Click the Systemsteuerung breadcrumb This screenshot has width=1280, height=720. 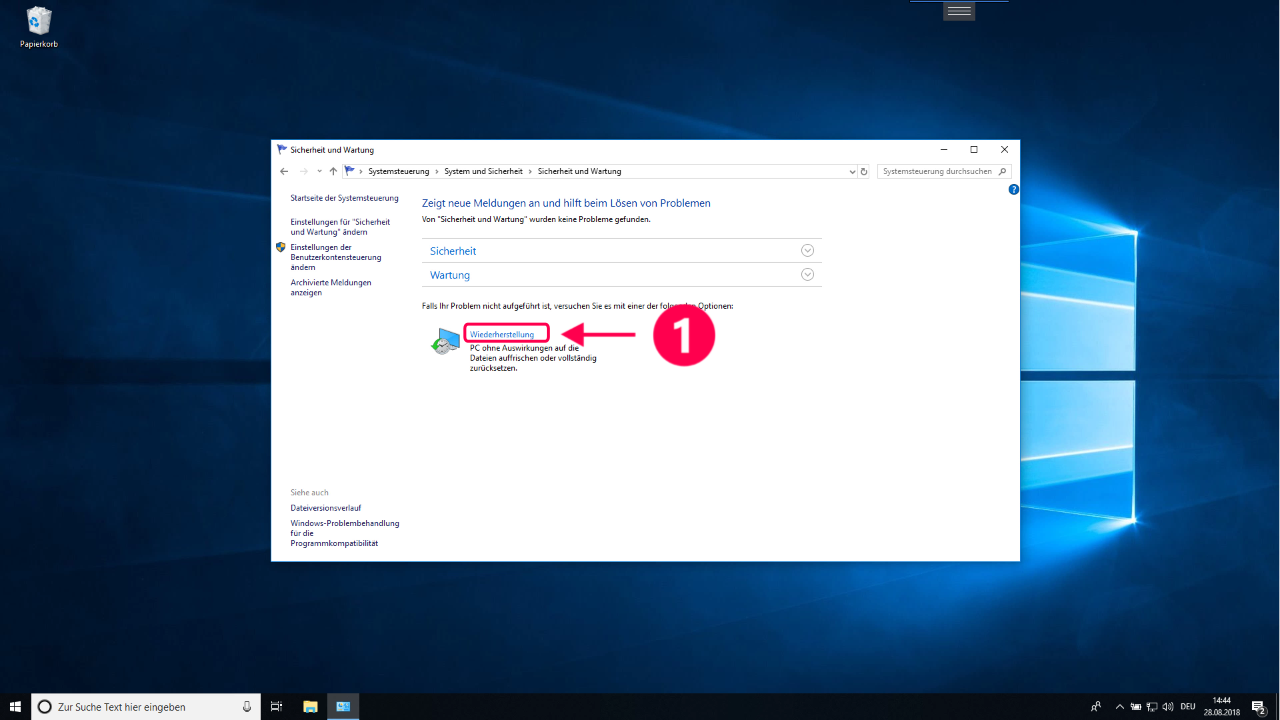tap(398, 171)
